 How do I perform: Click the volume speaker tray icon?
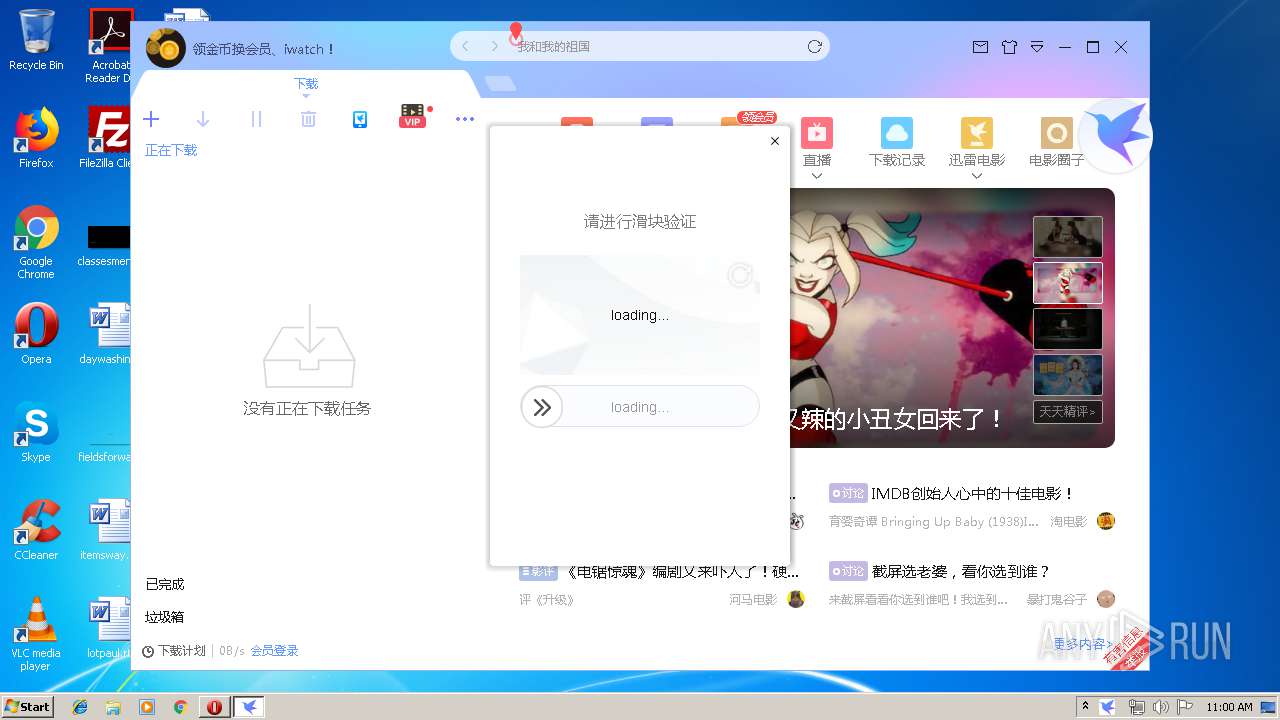tap(1161, 707)
